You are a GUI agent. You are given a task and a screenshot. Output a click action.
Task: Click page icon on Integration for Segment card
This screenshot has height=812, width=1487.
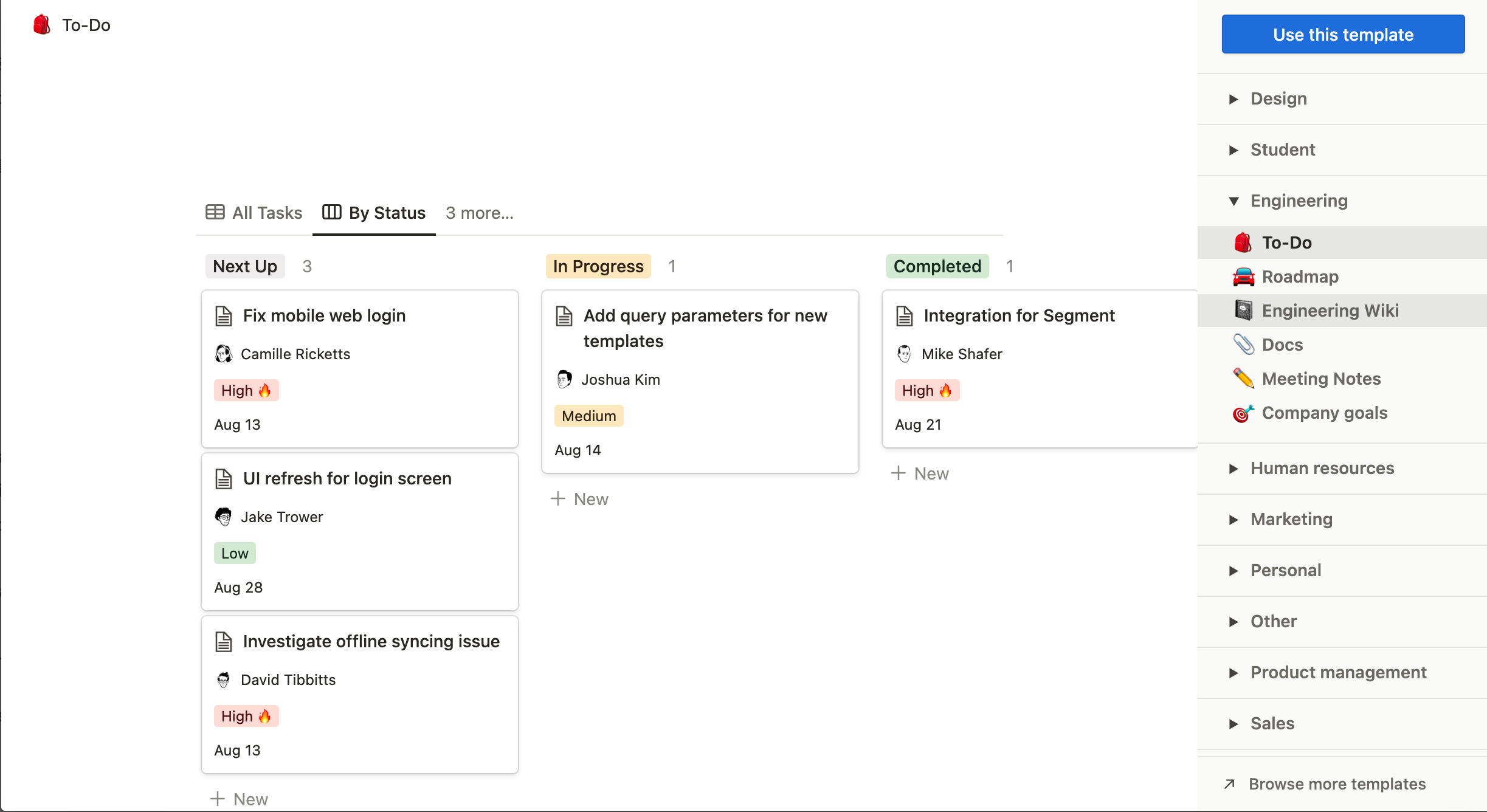[905, 316]
